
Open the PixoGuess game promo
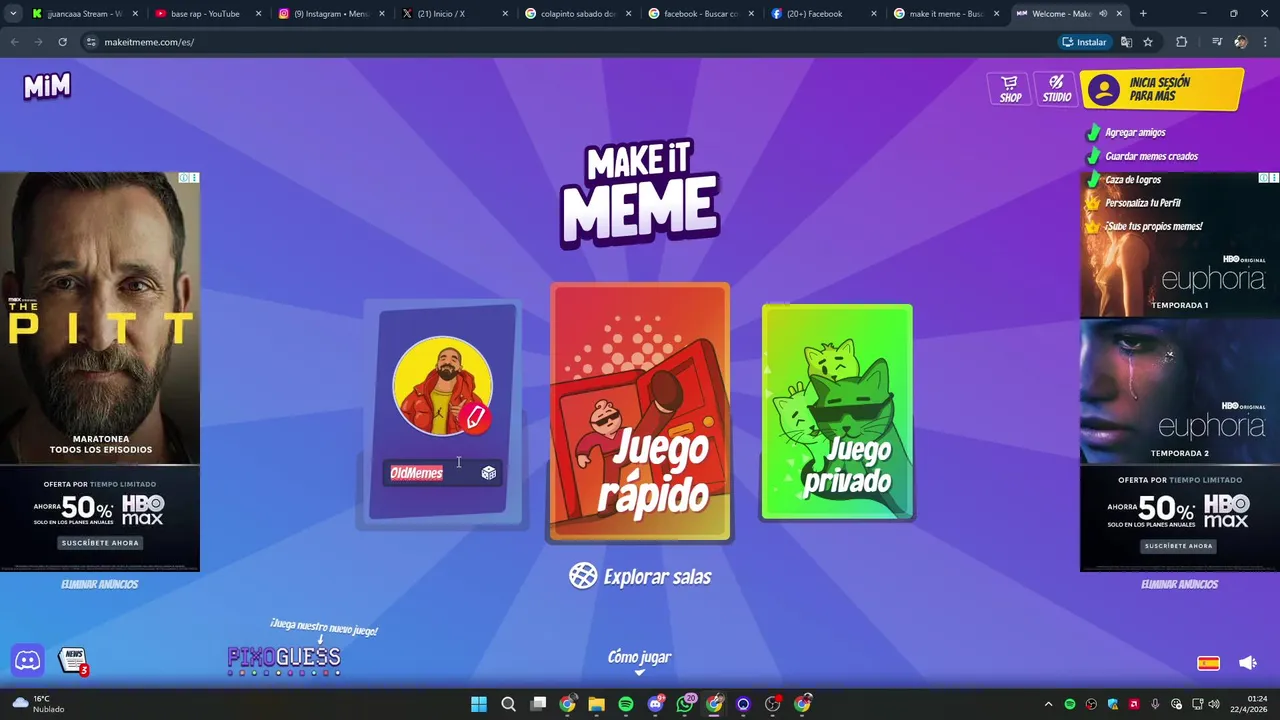(285, 657)
